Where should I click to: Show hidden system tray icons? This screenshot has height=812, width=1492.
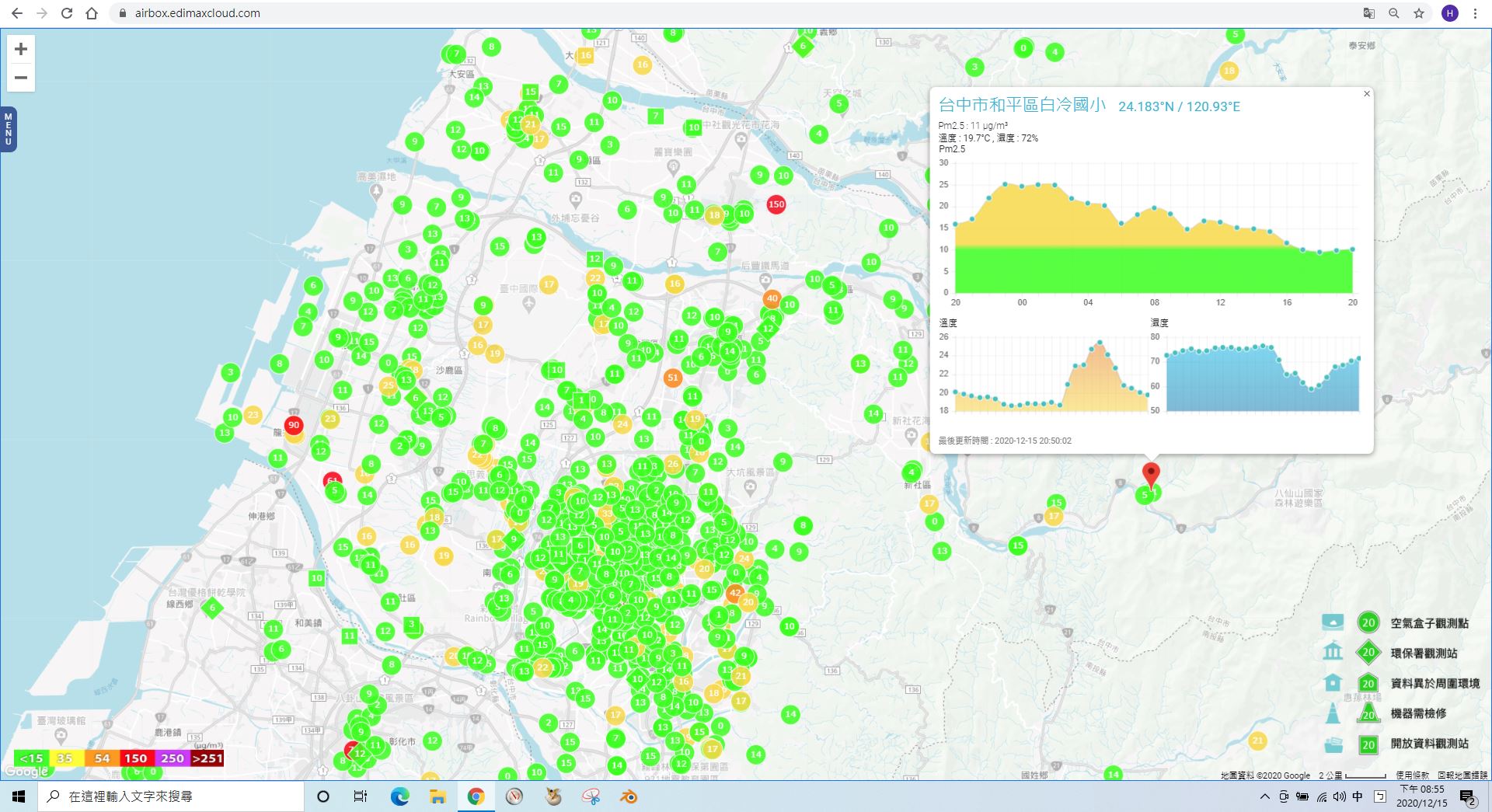tap(1265, 796)
